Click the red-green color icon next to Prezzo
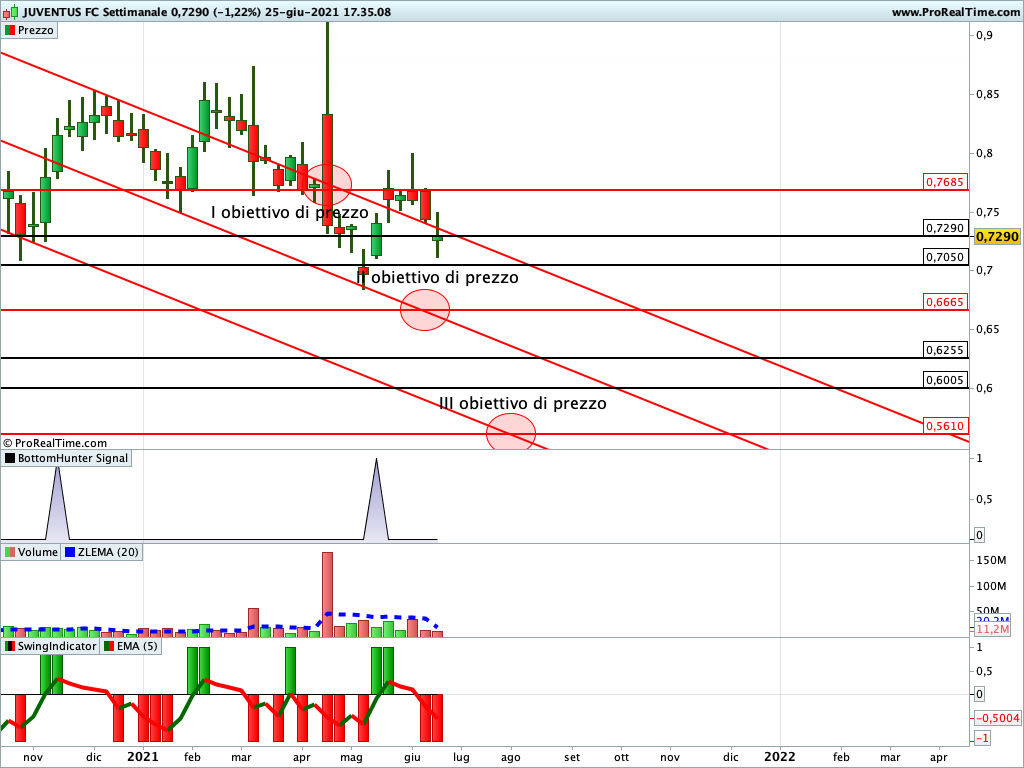 coord(10,30)
